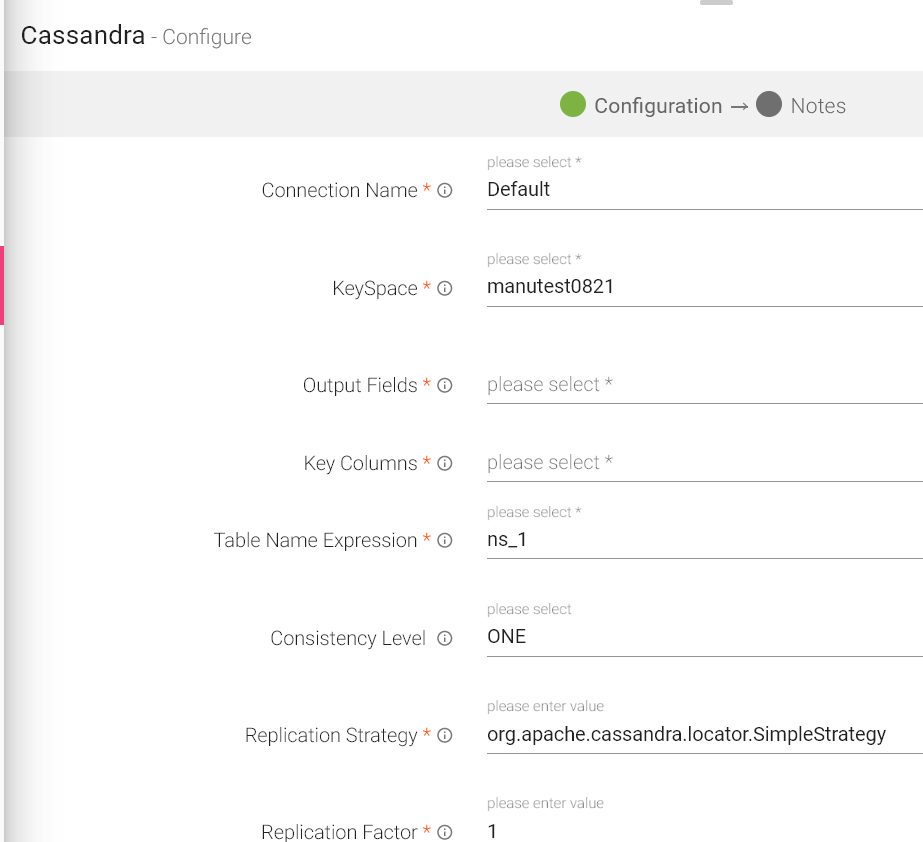Image resolution: width=923 pixels, height=842 pixels.
Task: Click the Replication Strategy text field
Action: pos(703,735)
